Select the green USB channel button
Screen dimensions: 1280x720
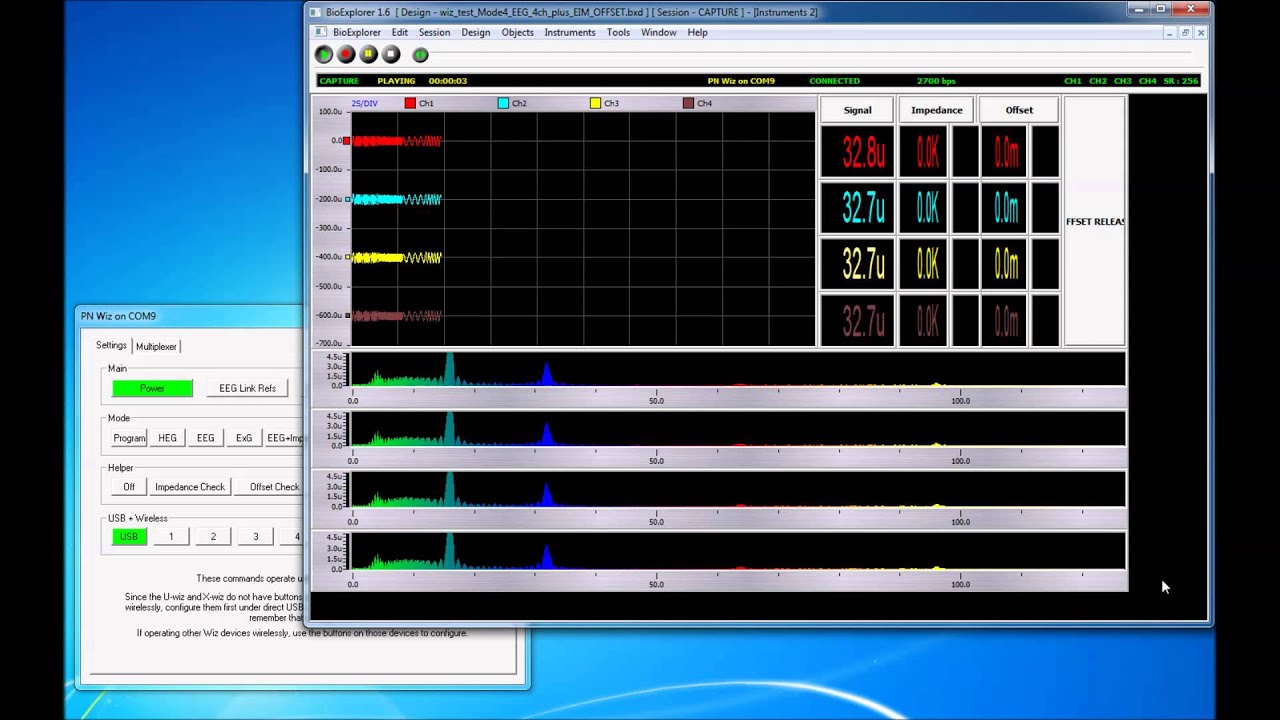(x=129, y=537)
